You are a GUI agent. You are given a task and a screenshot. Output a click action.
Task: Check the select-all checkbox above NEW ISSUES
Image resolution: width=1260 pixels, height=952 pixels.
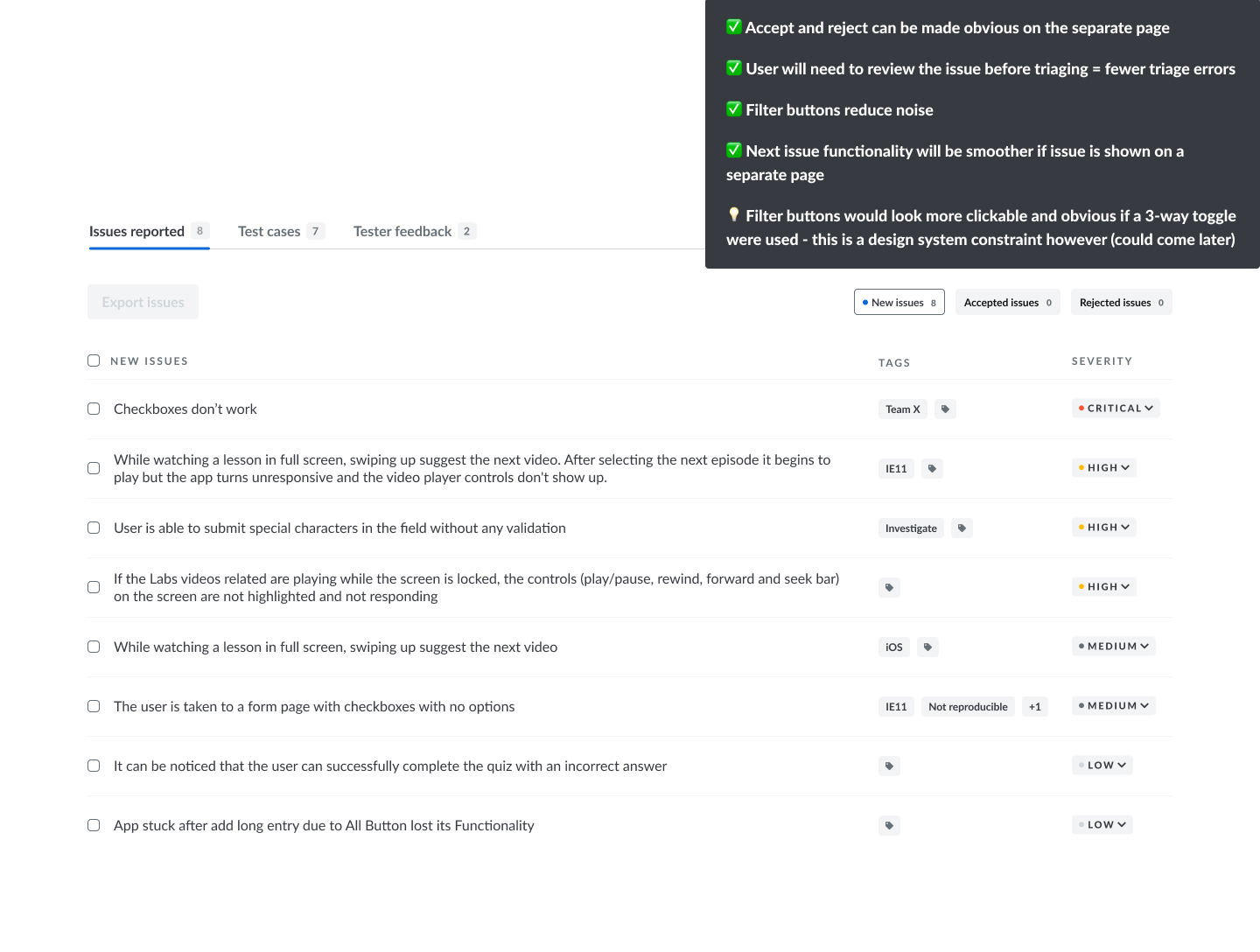coord(94,360)
